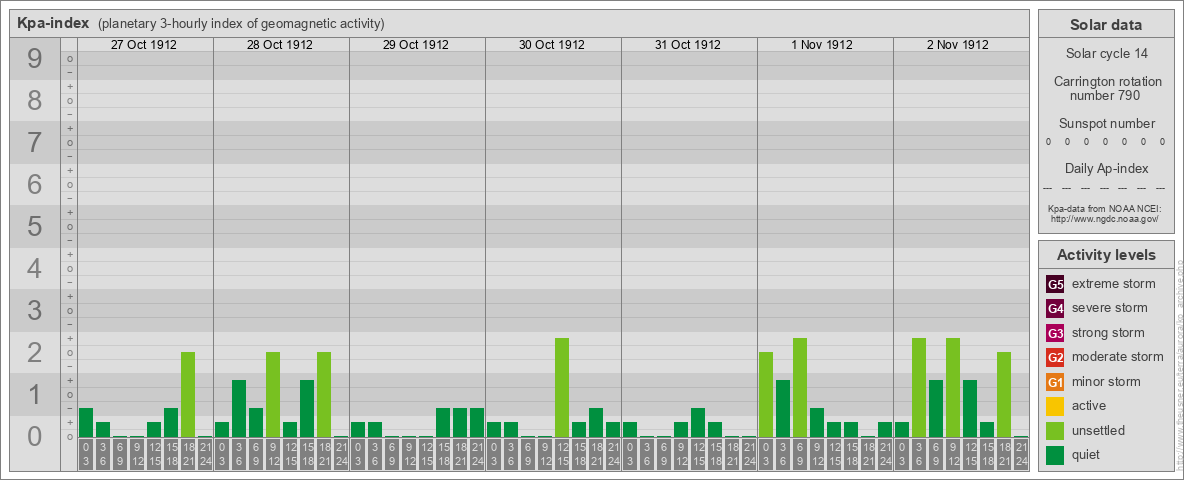The image size is (1184, 480).
Task: Click the 0-3 hour label under 27 Oct
Action: tap(86, 455)
